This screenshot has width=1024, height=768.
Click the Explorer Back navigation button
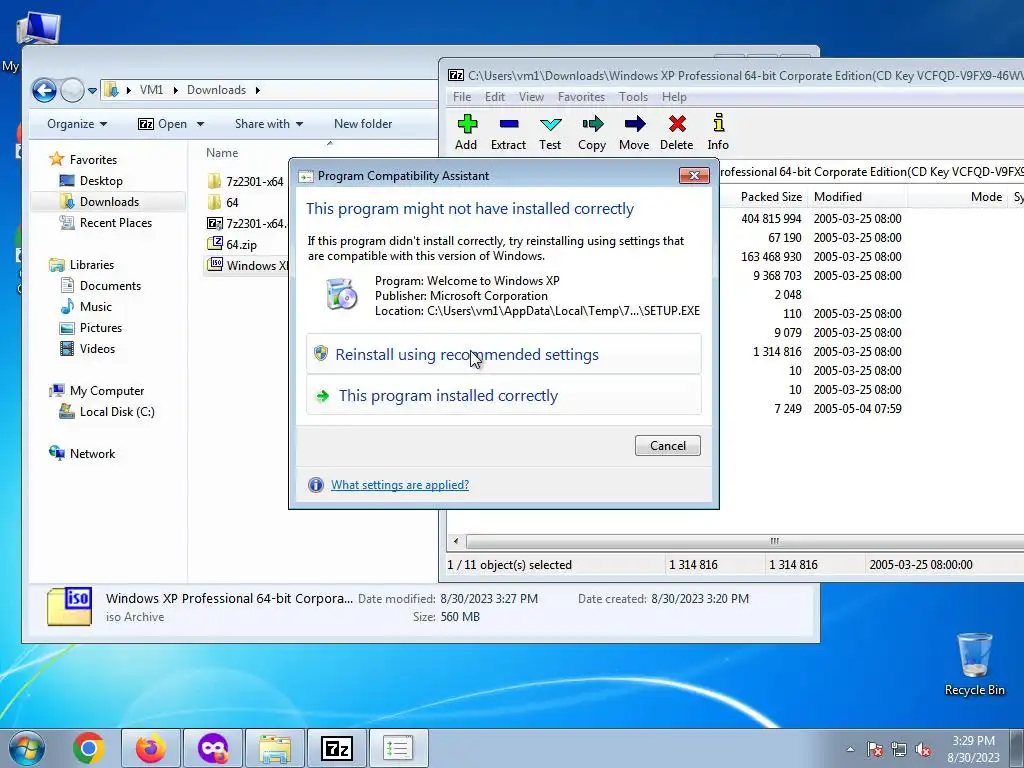point(44,90)
